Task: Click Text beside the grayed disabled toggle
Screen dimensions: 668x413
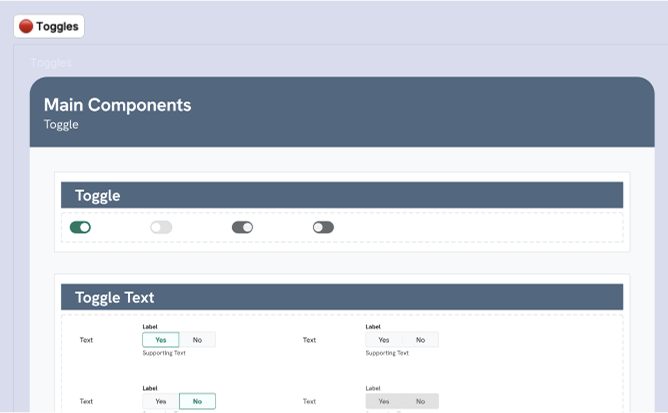Action: (309, 401)
